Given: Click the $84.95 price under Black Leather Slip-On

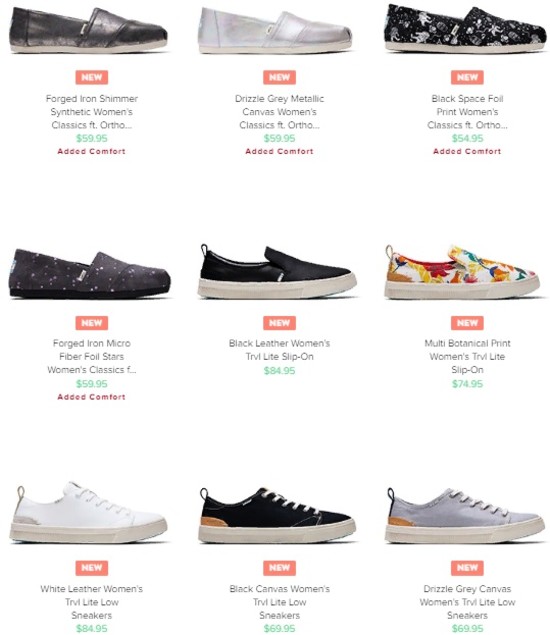Looking at the screenshot, I should [x=279, y=371].
